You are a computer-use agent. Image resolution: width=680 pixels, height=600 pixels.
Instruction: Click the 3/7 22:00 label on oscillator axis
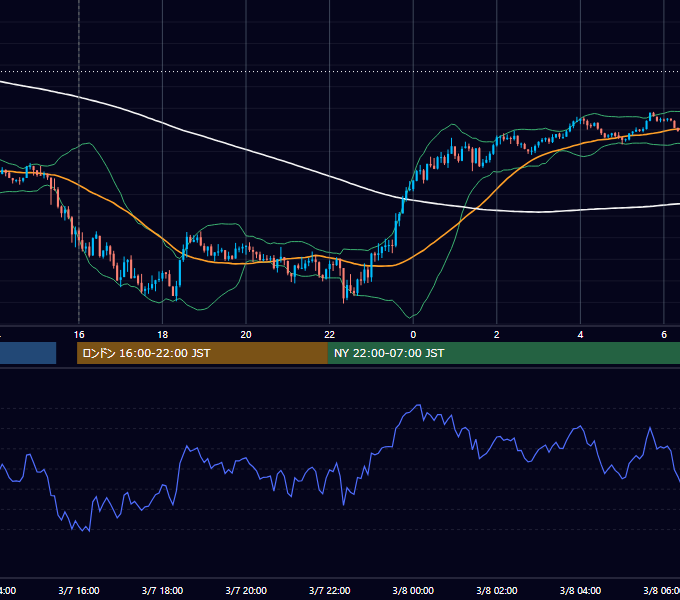click(x=330, y=591)
